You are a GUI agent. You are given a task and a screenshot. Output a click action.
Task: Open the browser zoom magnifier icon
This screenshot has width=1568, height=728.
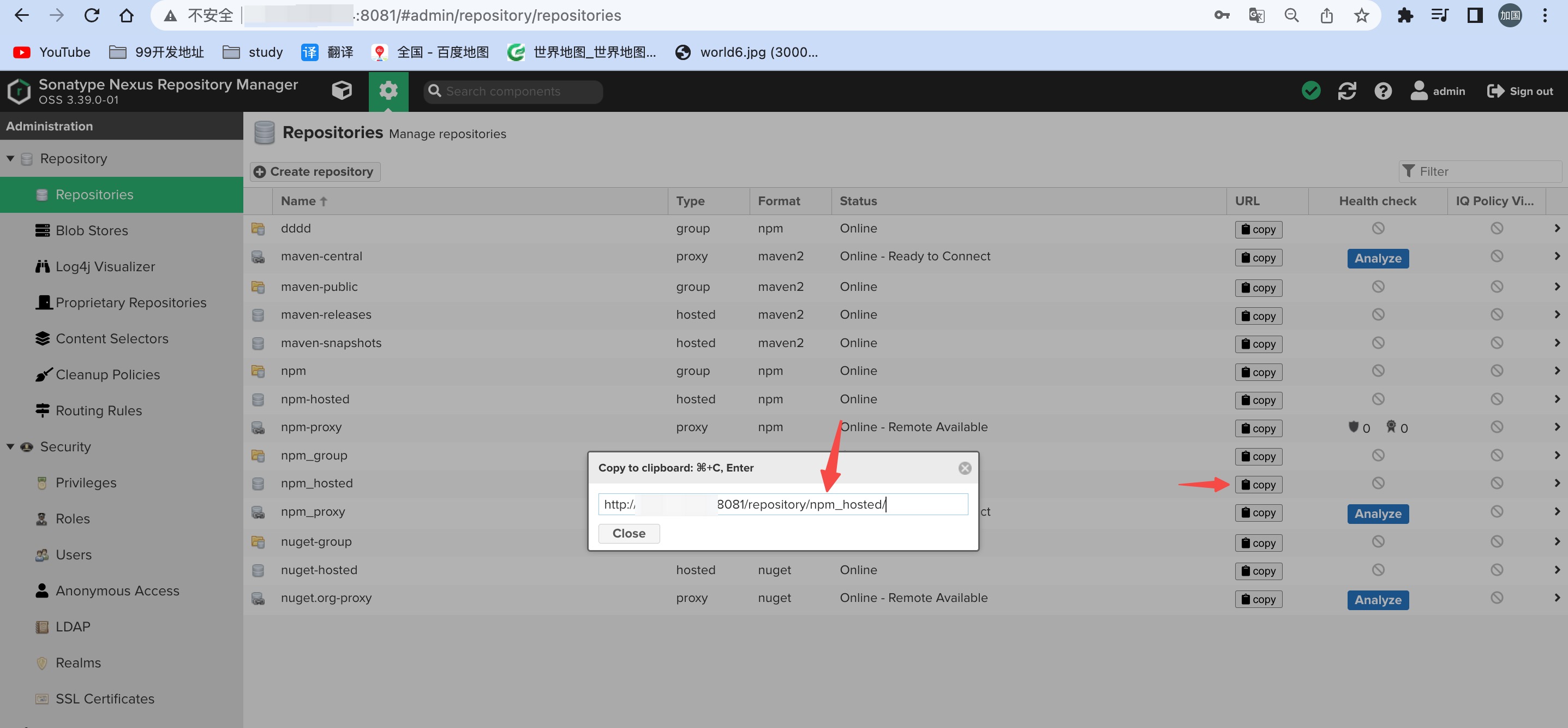click(1291, 15)
